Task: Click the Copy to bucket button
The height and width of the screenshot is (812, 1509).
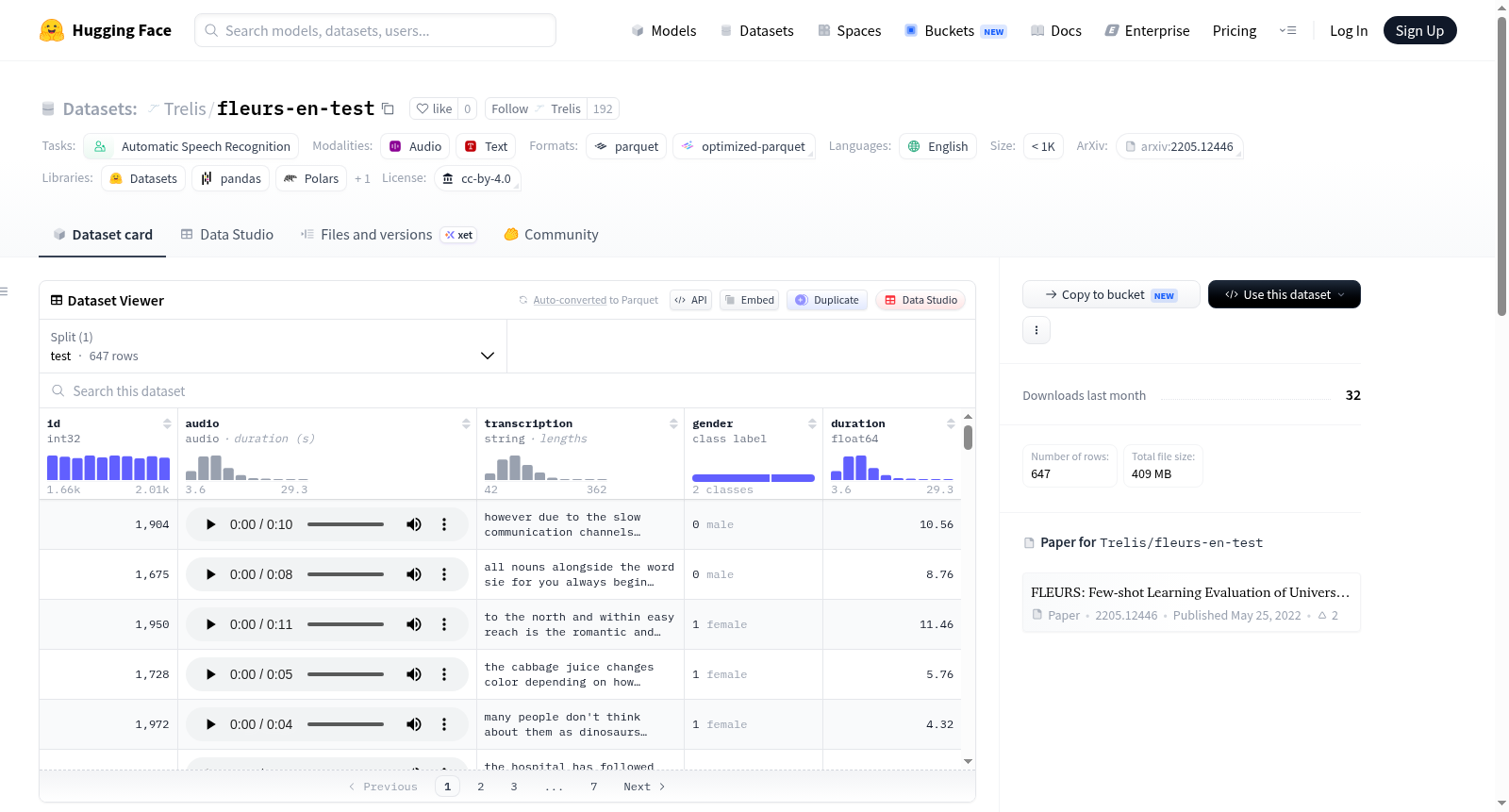Action: click(x=1111, y=294)
